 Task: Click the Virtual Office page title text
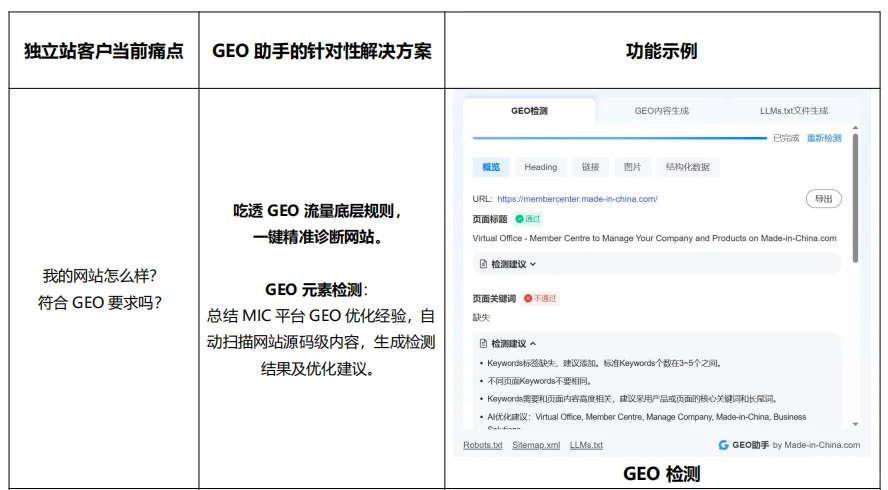coord(654,238)
